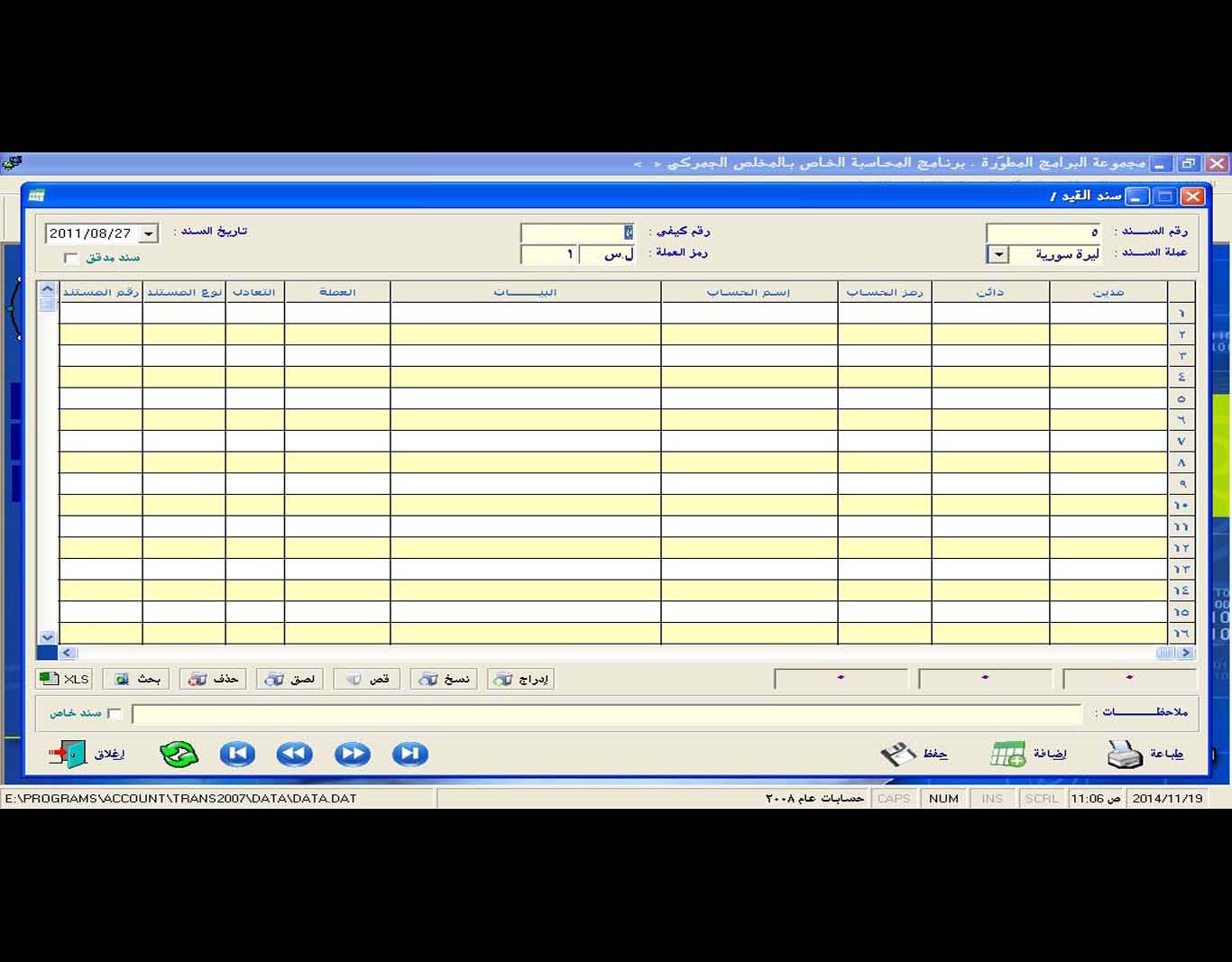
Task: Click the insert (إدراج) row button
Action: 521,679
